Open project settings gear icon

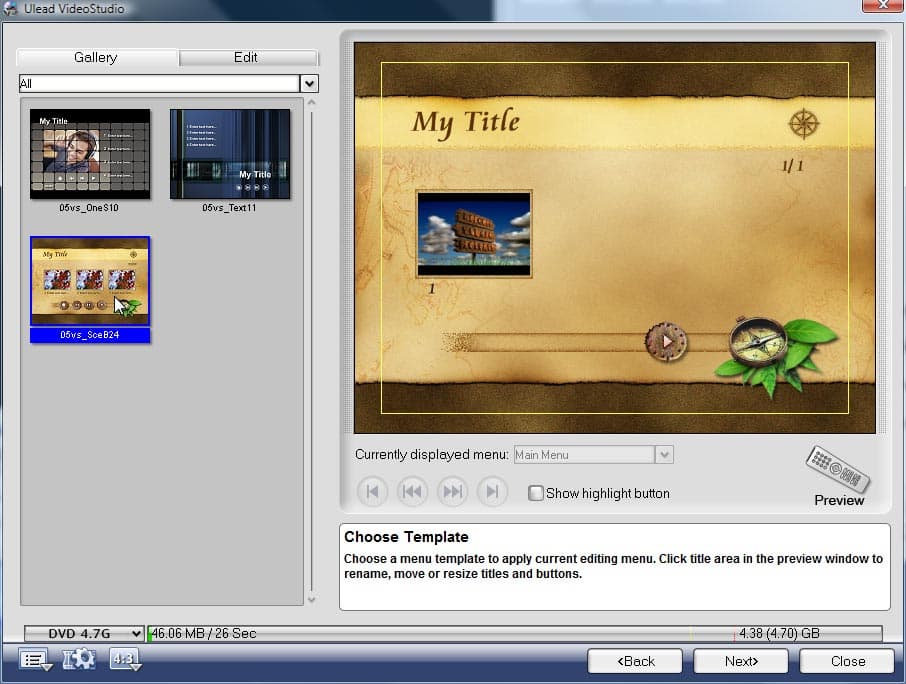pos(79,659)
